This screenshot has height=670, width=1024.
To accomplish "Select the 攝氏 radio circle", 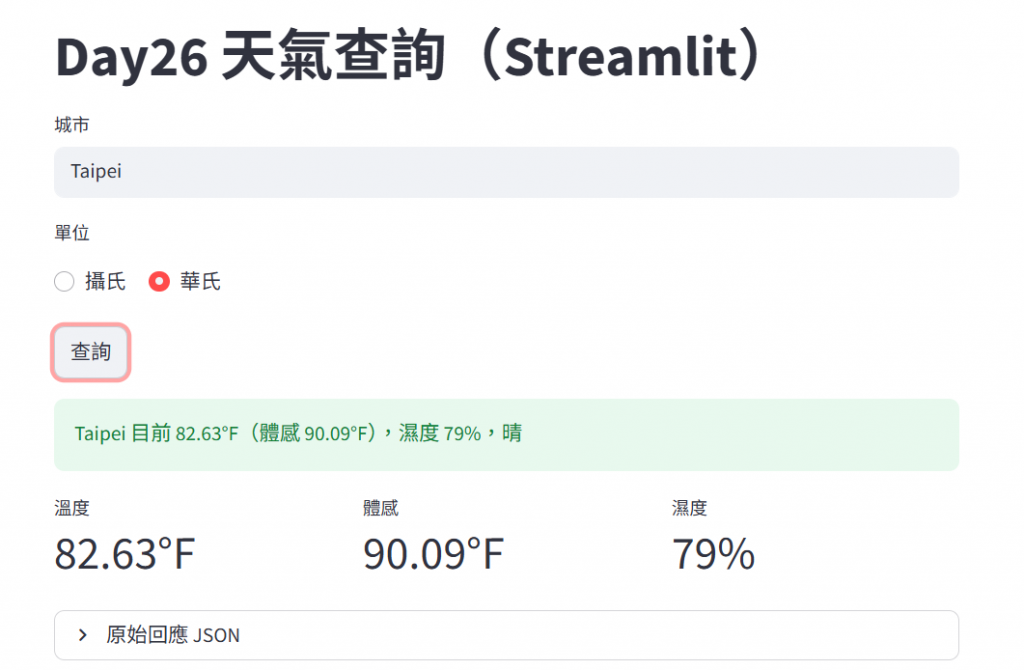I will coord(64,281).
